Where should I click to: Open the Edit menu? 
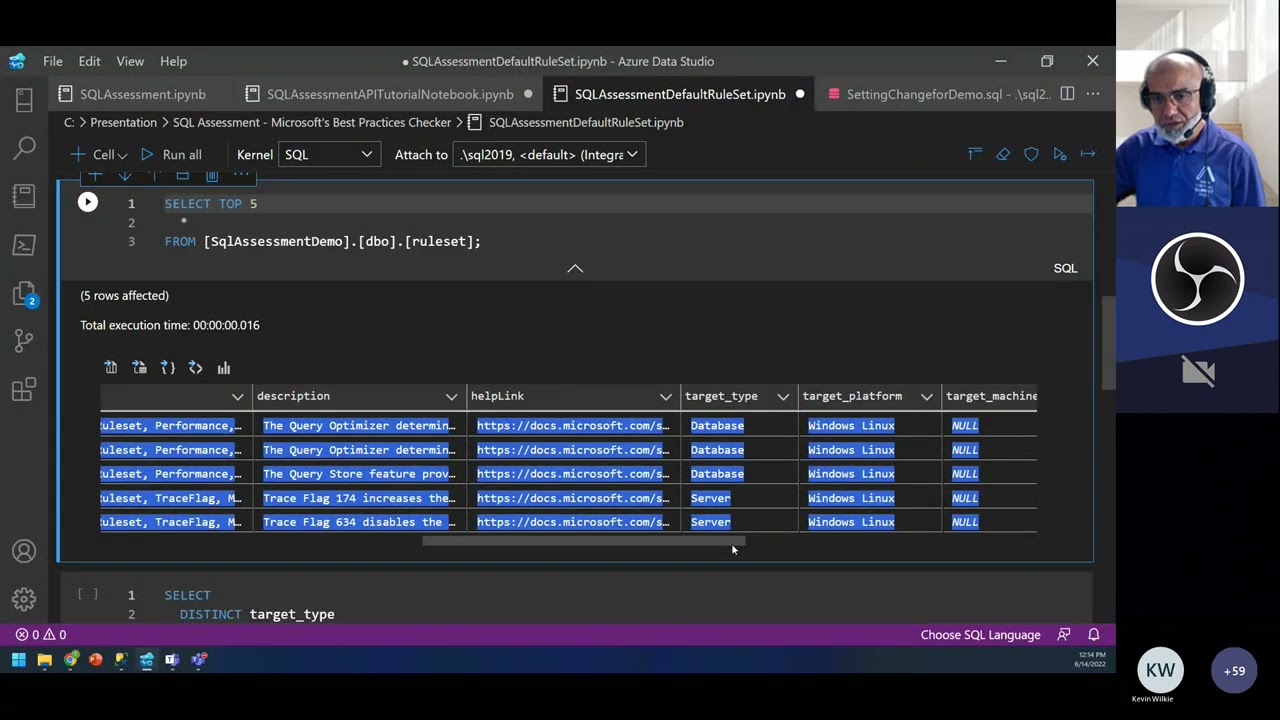[x=89, y=61]
